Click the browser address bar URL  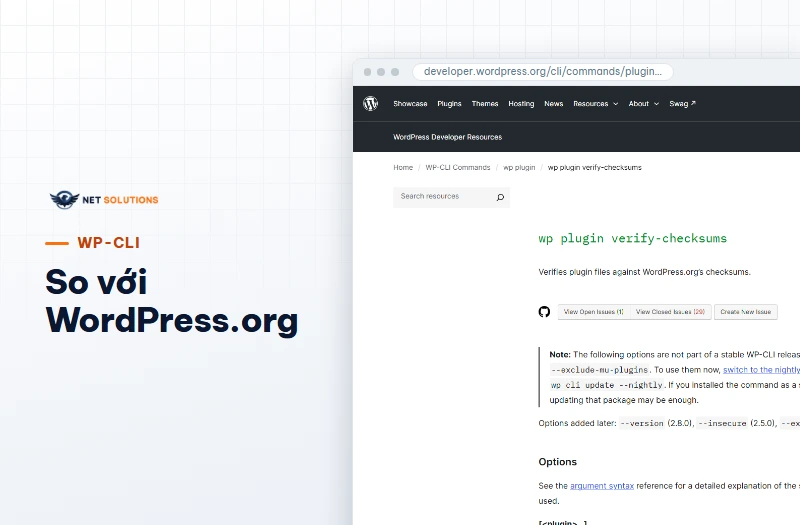[542, 71]
